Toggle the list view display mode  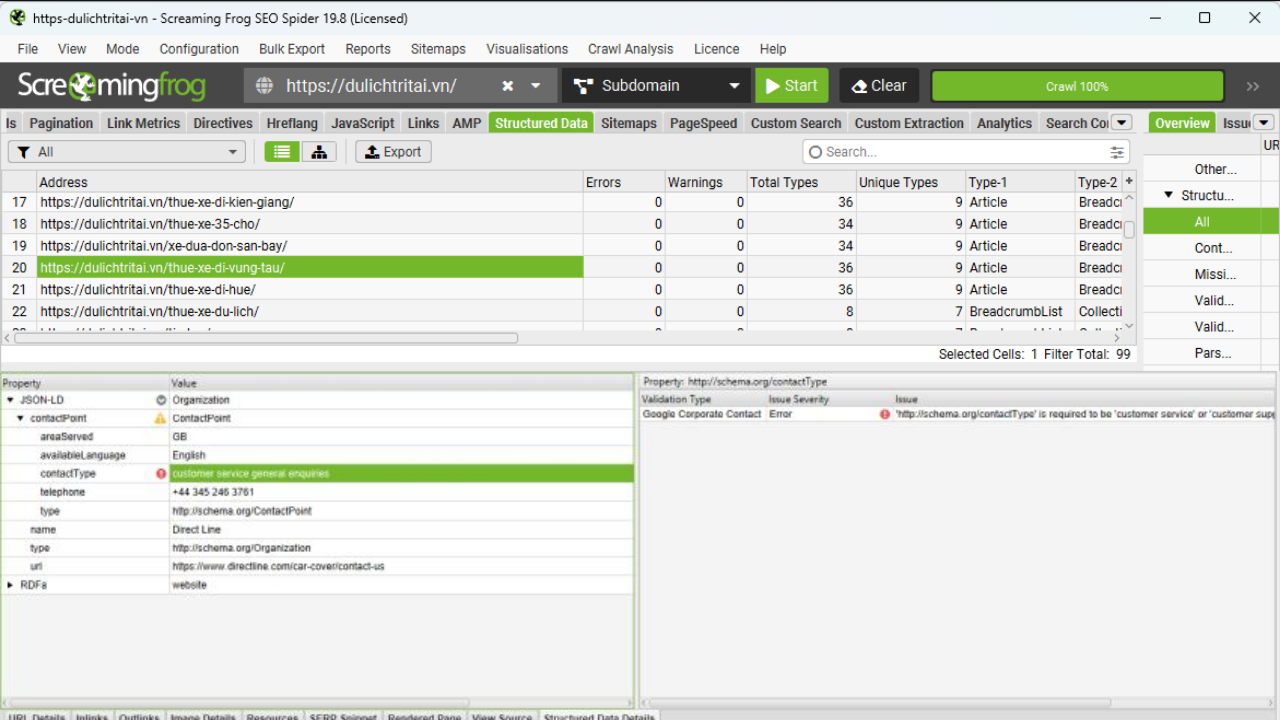pyautogui.click(x=281, y=151)
